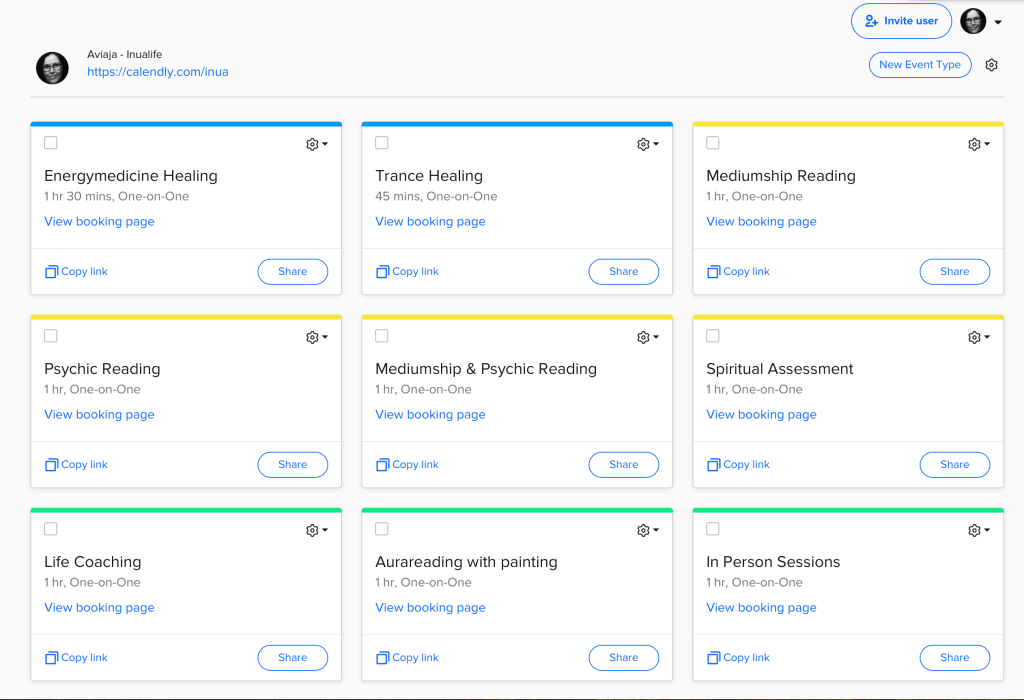
Task: Tick the Mediumship & Psychic Reading checkbox
Action: click(x=382, y=336)
